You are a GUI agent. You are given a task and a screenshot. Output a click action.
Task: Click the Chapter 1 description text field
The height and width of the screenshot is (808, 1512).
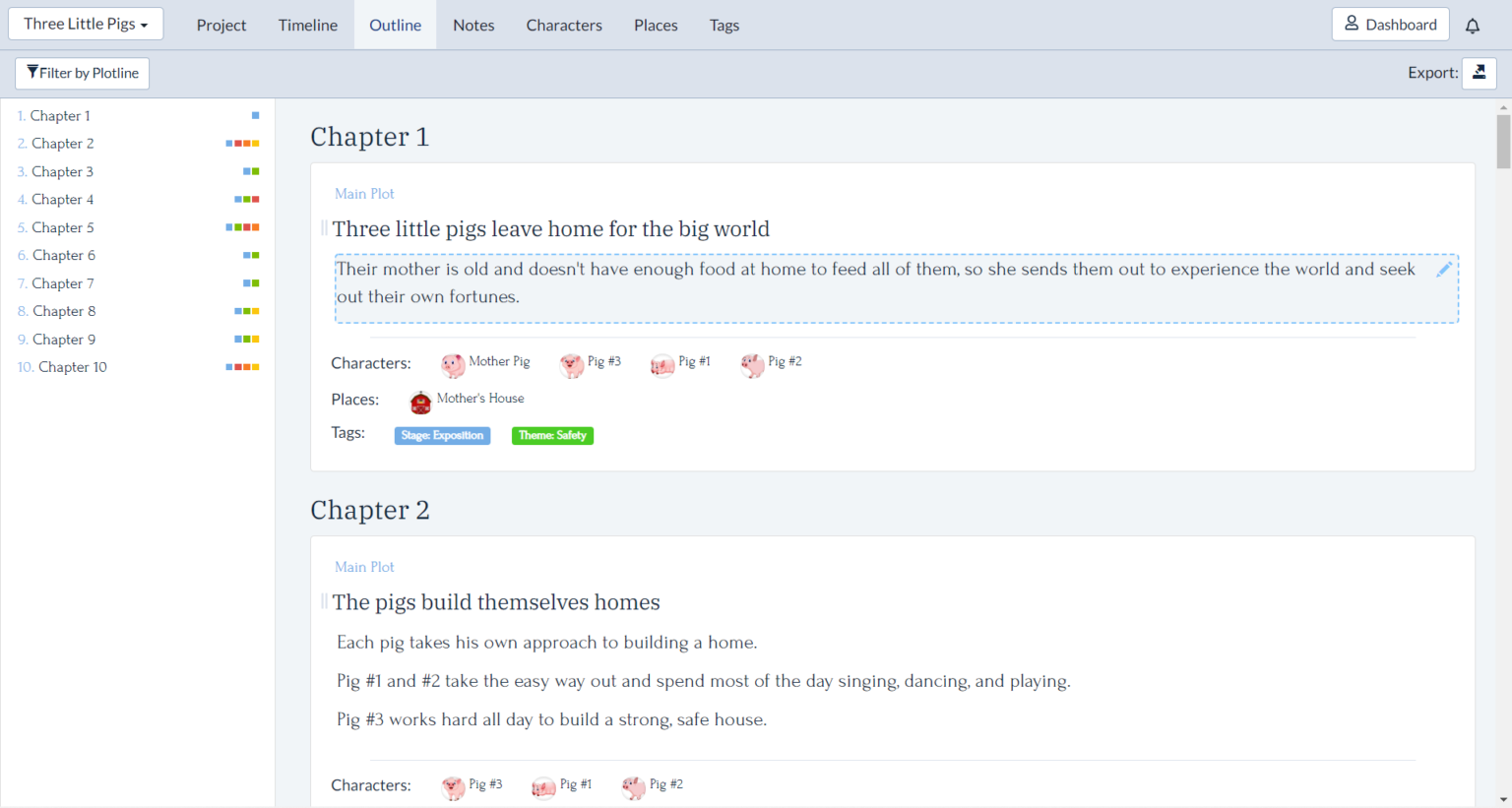tap(876, 283)
